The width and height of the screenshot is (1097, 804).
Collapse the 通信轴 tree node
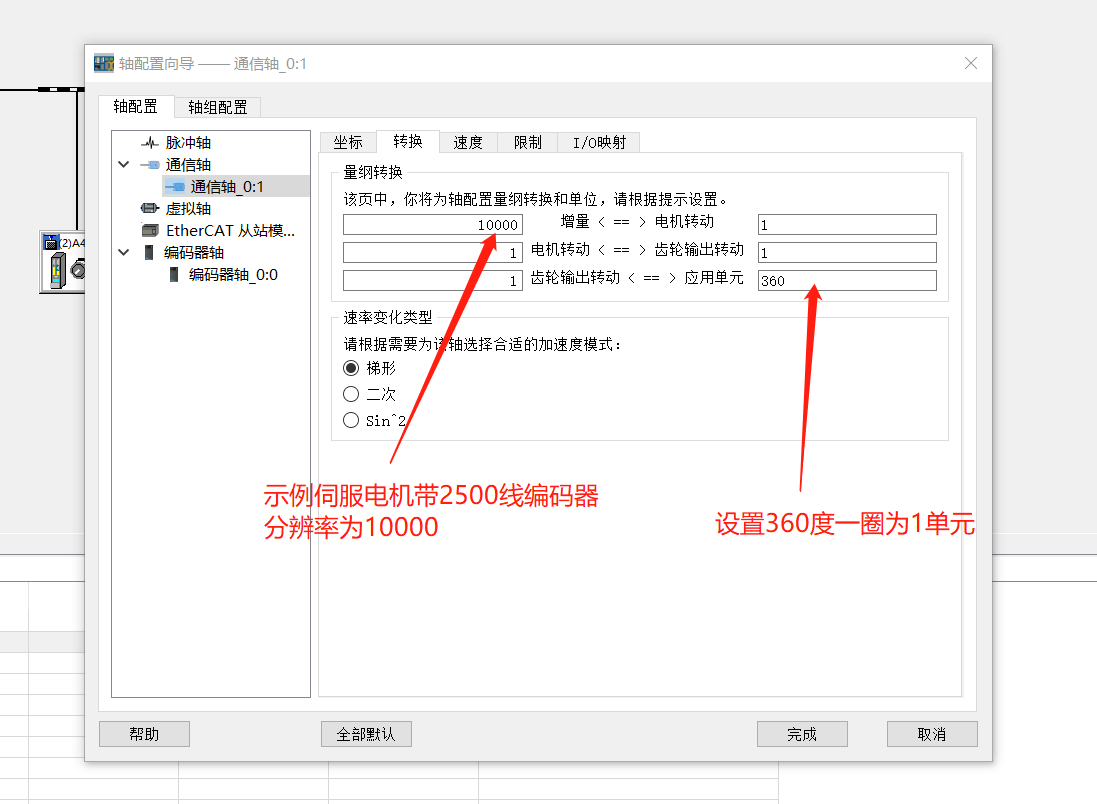coord(124,164)
